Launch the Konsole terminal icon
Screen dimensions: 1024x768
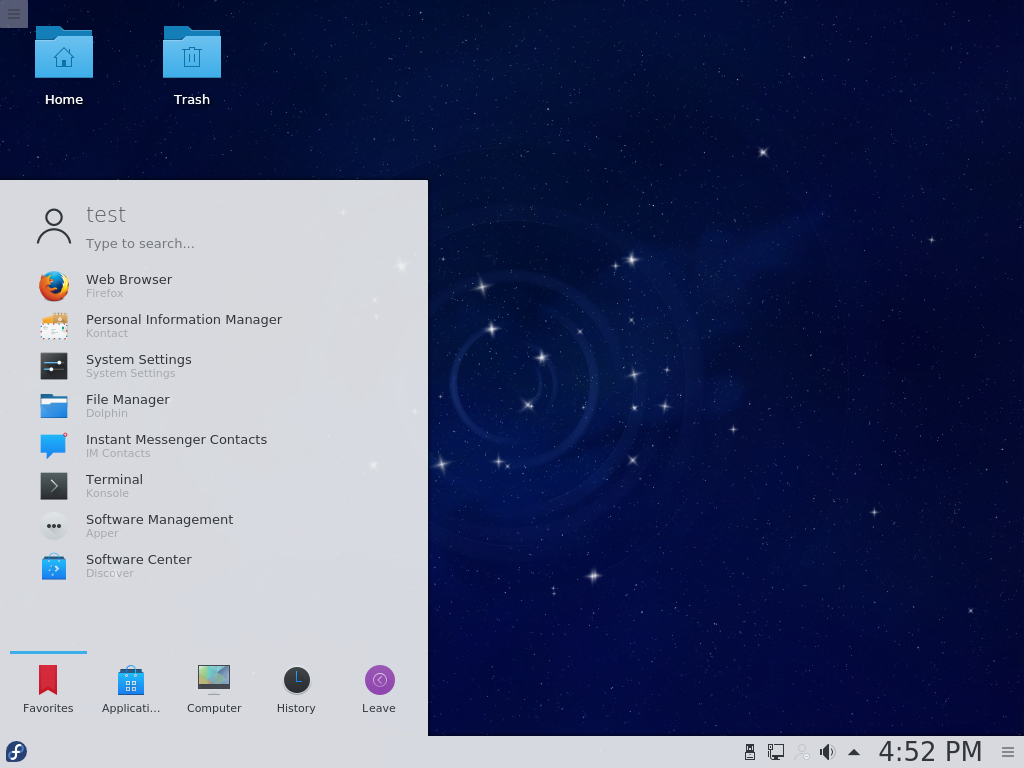(54, 486)
